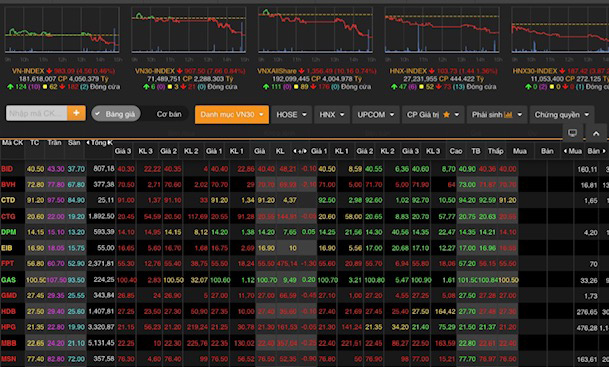Click the orange plus add-symbol button
Screen dimensions: 609x367
pos(77,113)
